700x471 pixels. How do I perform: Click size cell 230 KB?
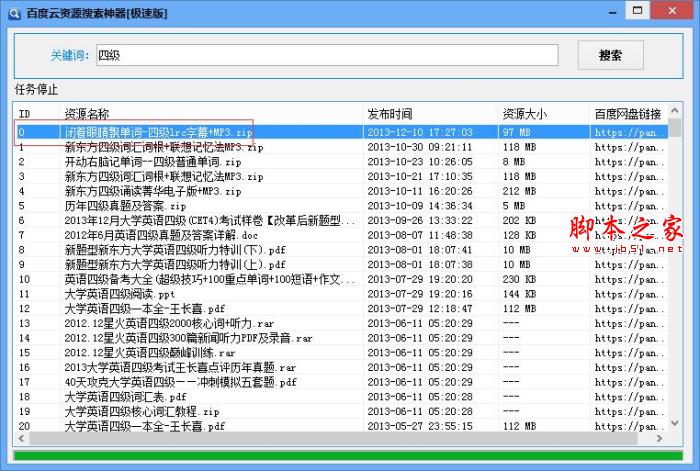pos(520,279)
